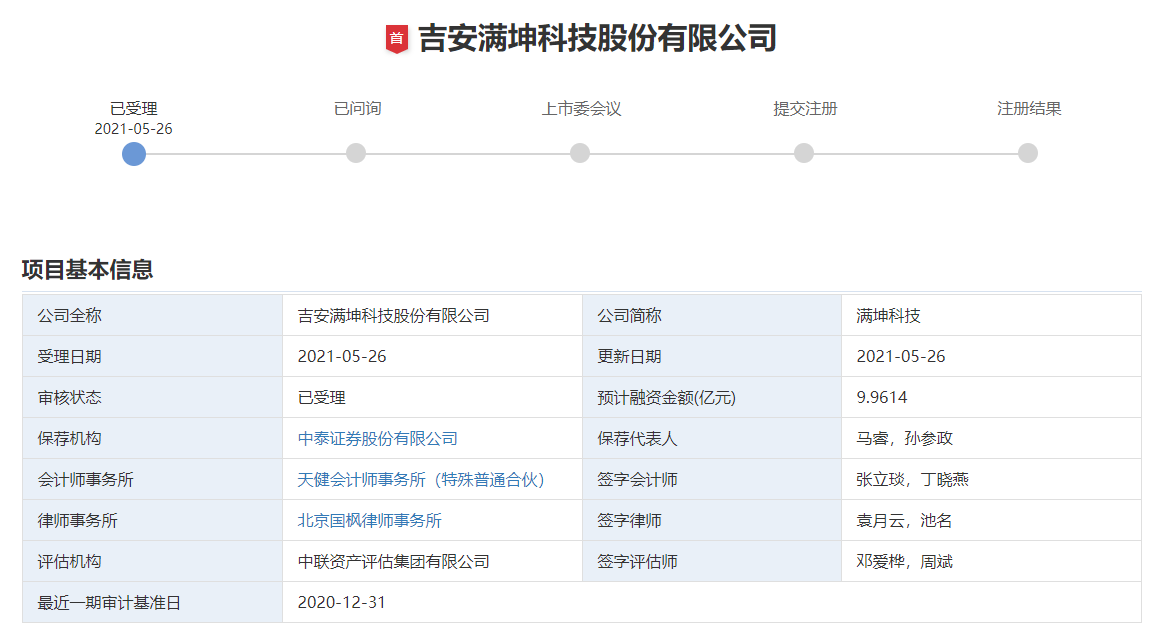The image size is (1155, 635).
Task: Click the 已受理 status value in table
Action: tap(321, 398)
